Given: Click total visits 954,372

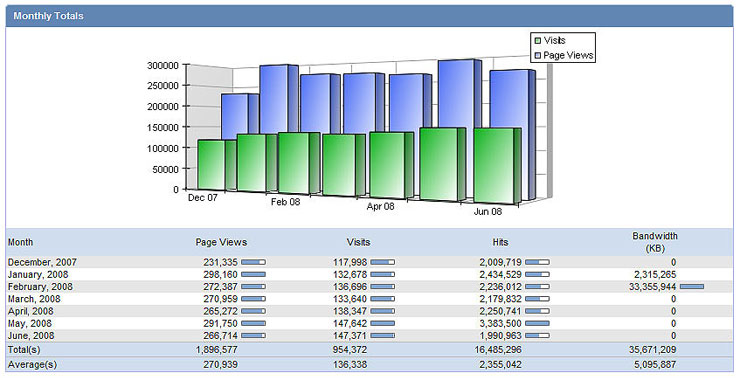Looking at the screenshot, I should pyautogui.click(x=350, y=350).
